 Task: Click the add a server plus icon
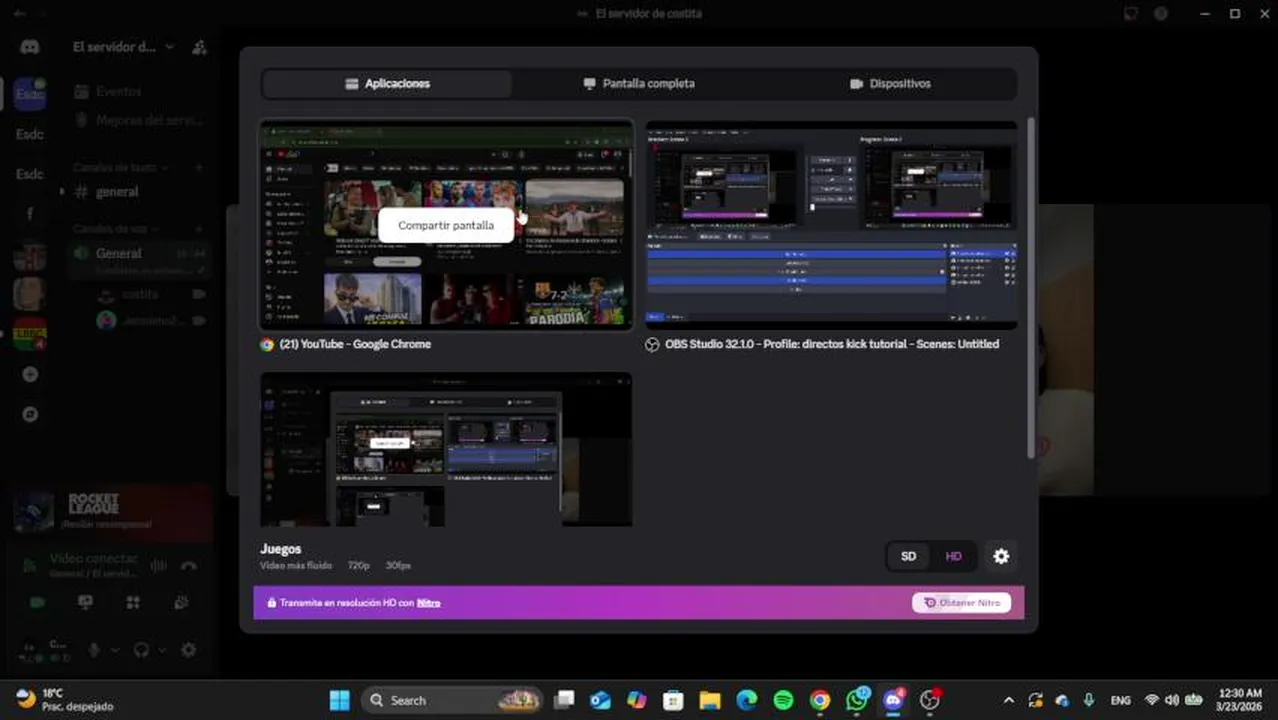30,374
